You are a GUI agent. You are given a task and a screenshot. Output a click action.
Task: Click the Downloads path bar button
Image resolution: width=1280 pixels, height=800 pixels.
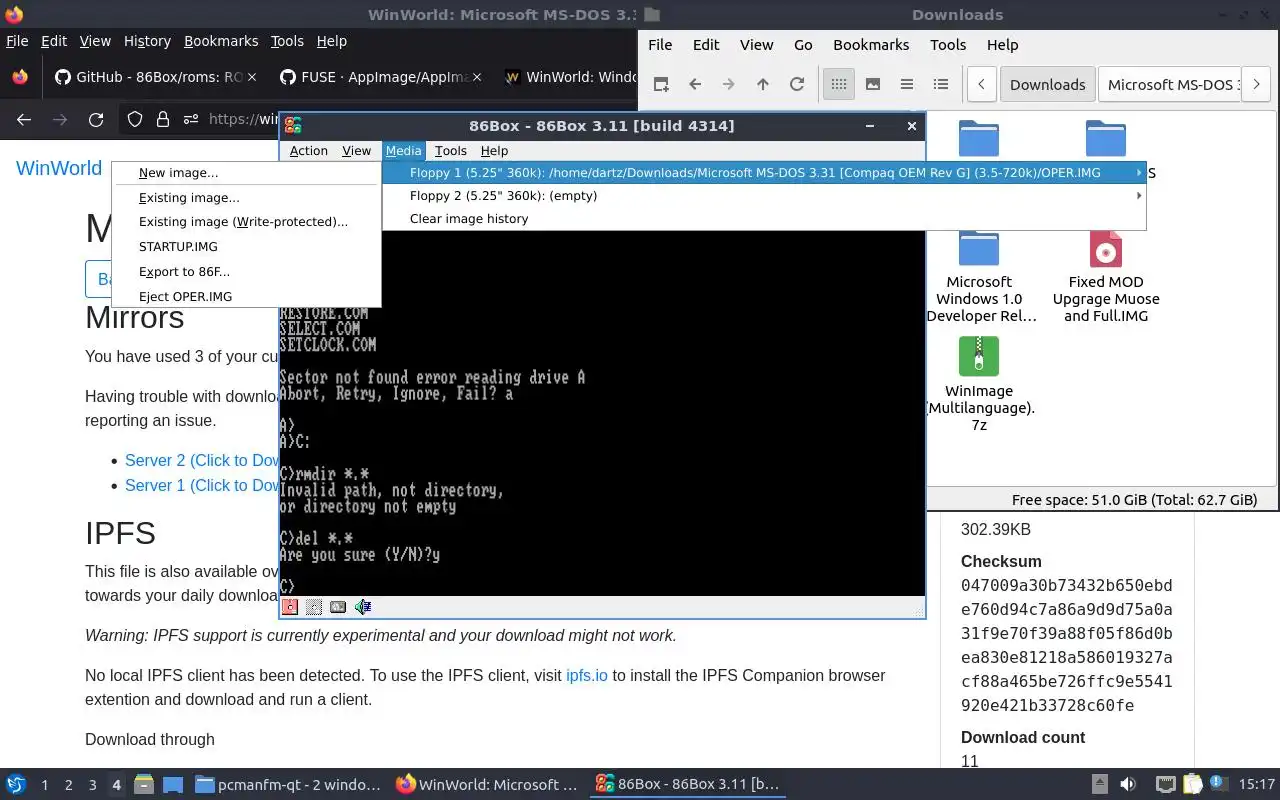click(x=1047, y=84)
